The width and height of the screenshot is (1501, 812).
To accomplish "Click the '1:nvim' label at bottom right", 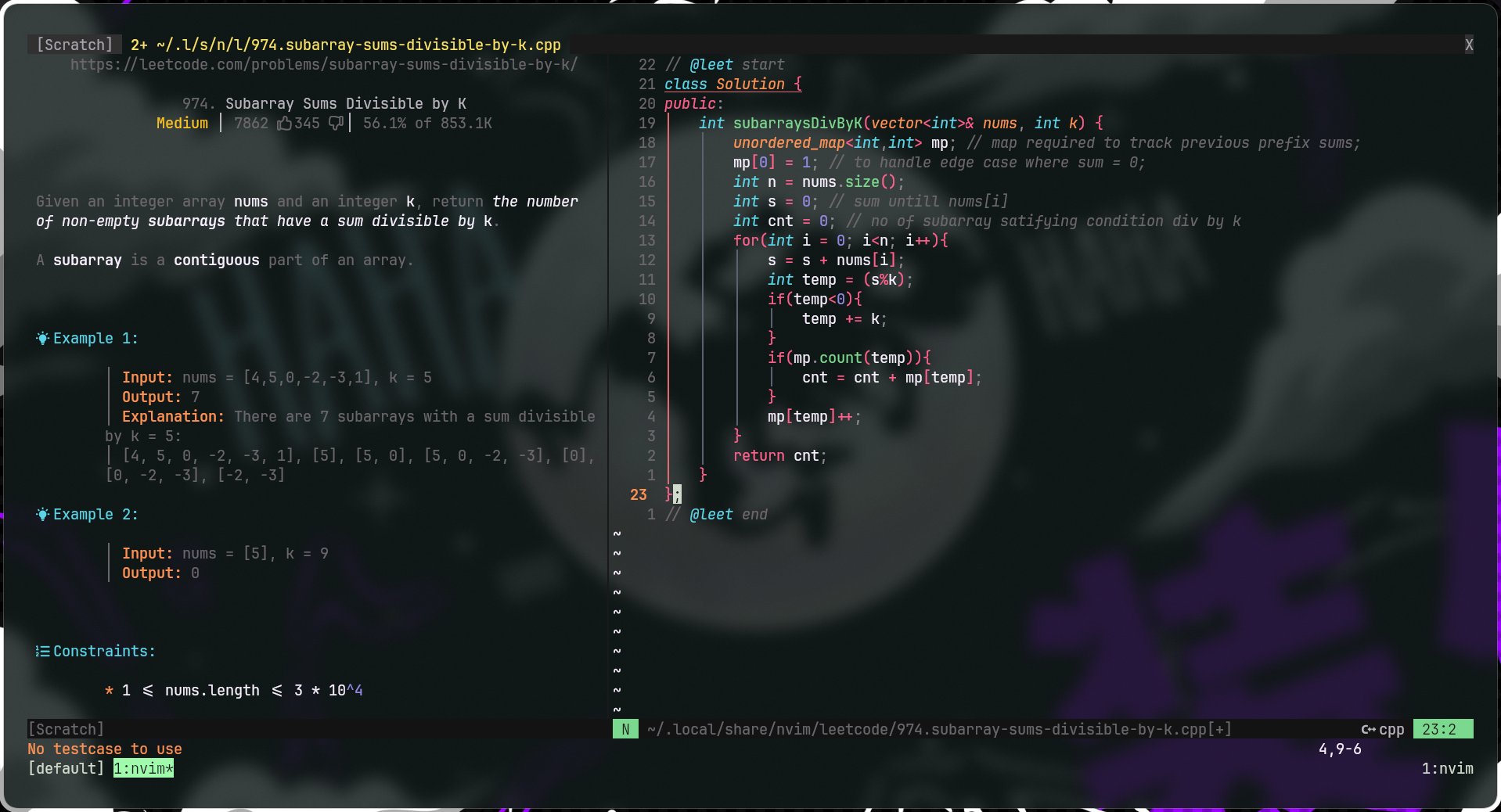I will (x=1448, y=769).
